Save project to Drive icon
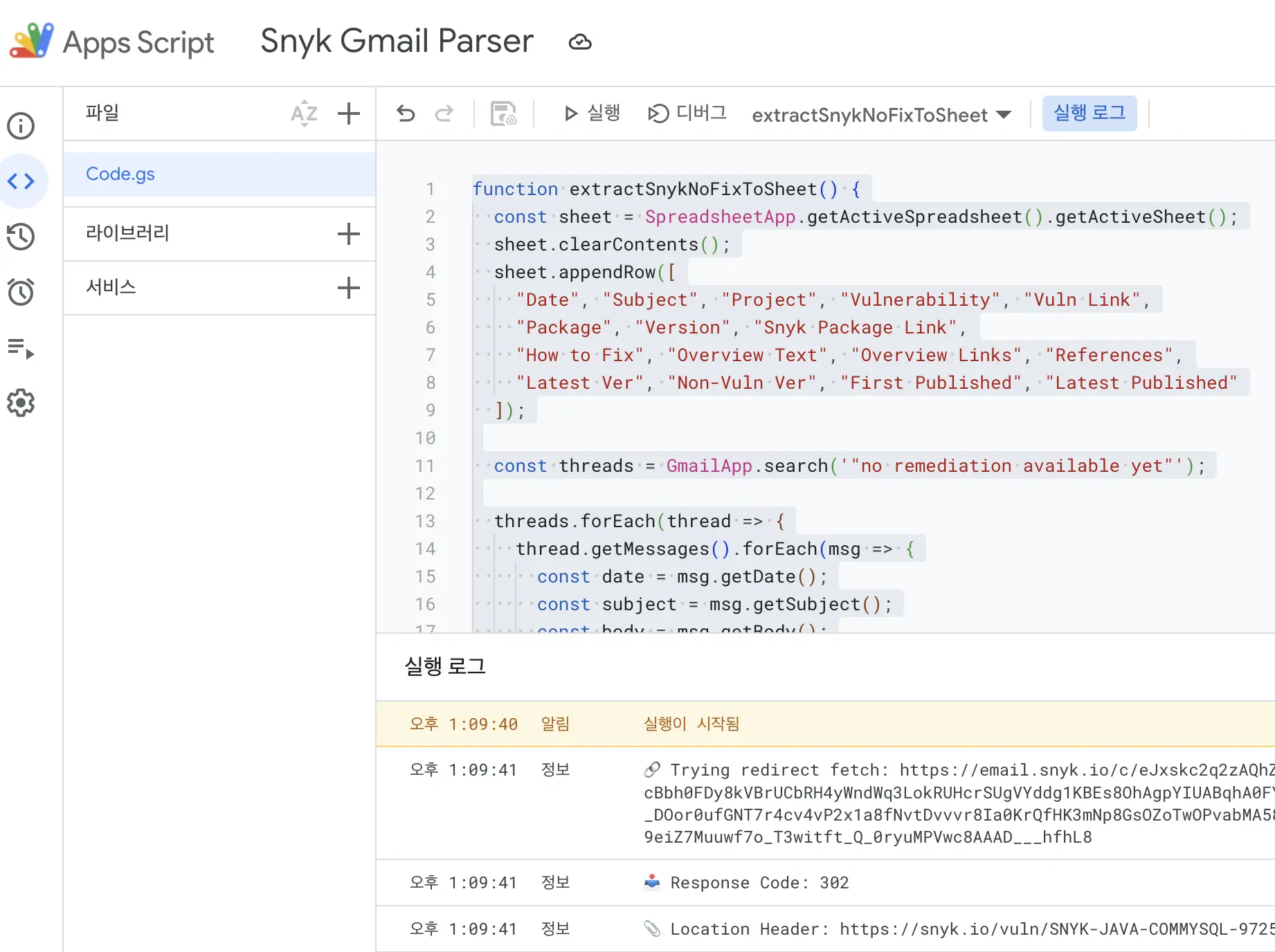The height and width of the screenshot is (952, 1275). click(504, 113)
